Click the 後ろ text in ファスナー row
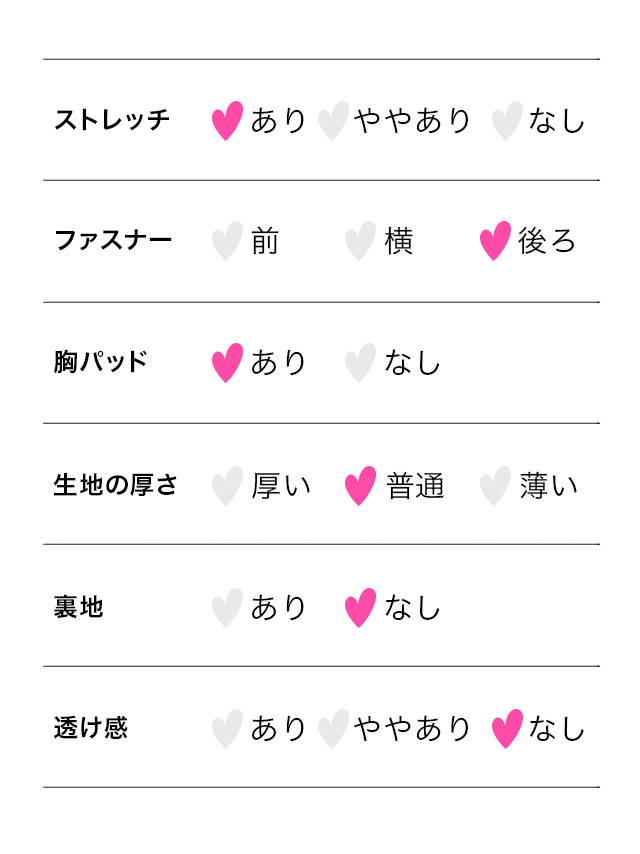The width and height of the screenshot is (640, 854). click(547, 242)
